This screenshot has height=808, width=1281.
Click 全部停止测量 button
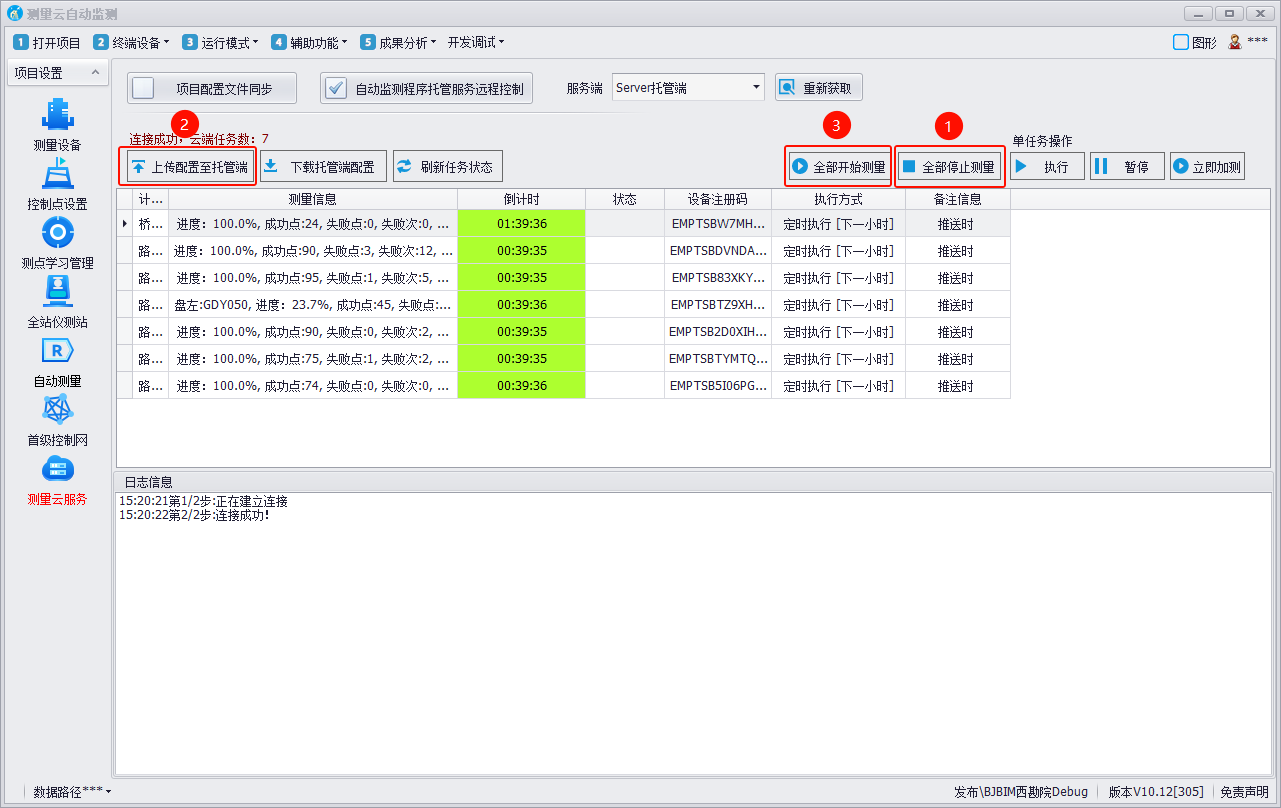tap(948, 167)
